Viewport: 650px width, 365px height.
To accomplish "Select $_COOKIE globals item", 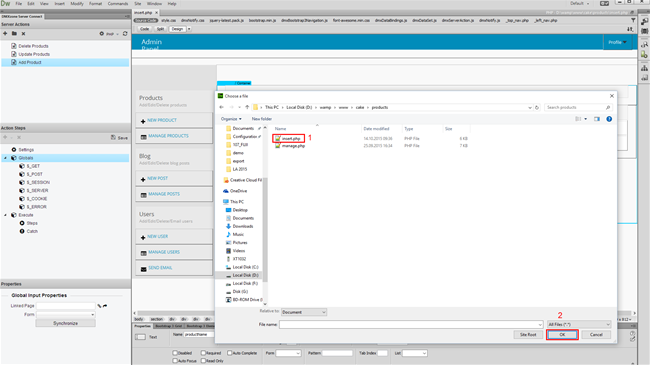I will pos(36,199).
